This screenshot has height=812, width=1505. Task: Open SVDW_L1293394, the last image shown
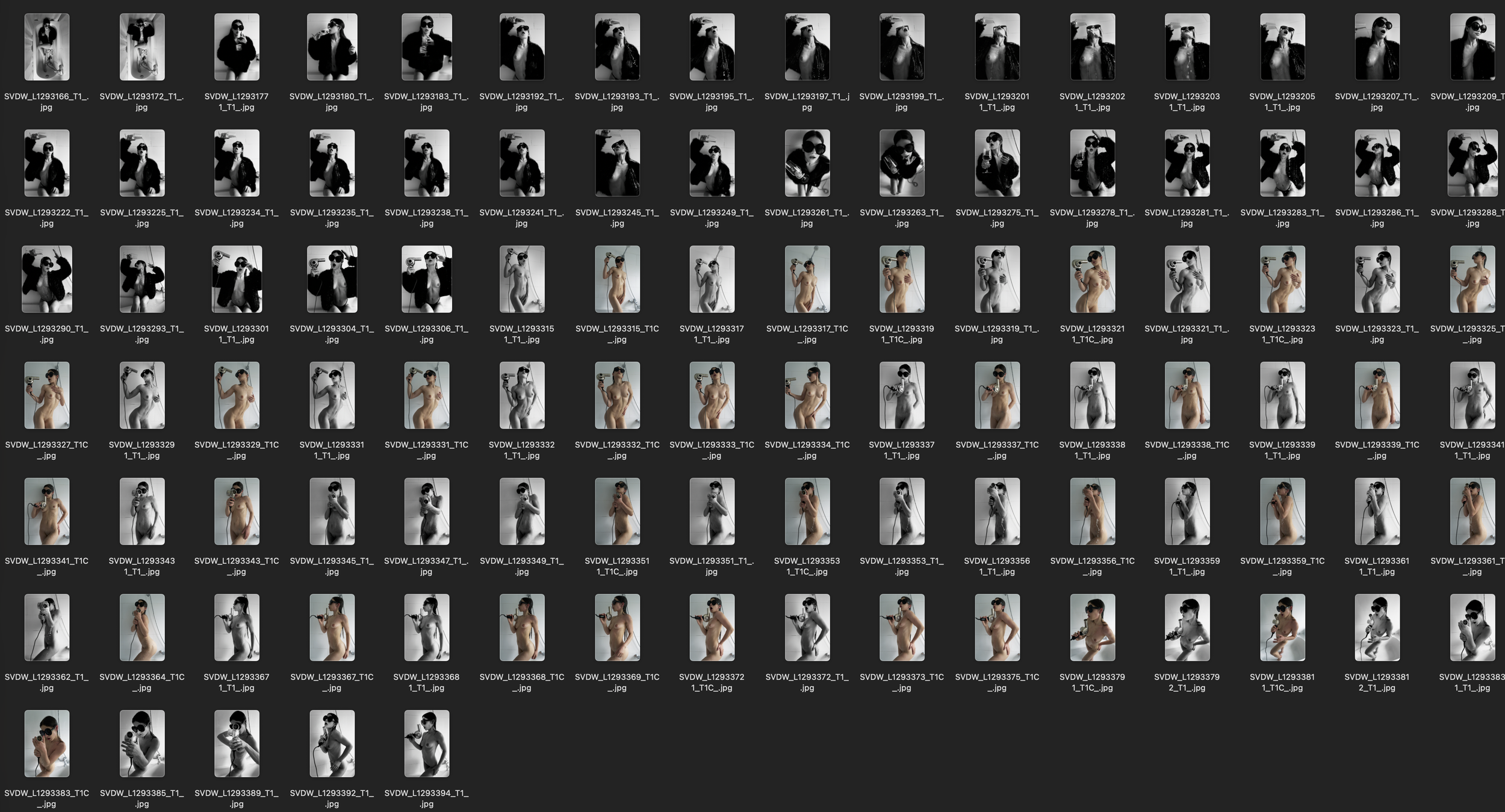click(x=426, y=743)
